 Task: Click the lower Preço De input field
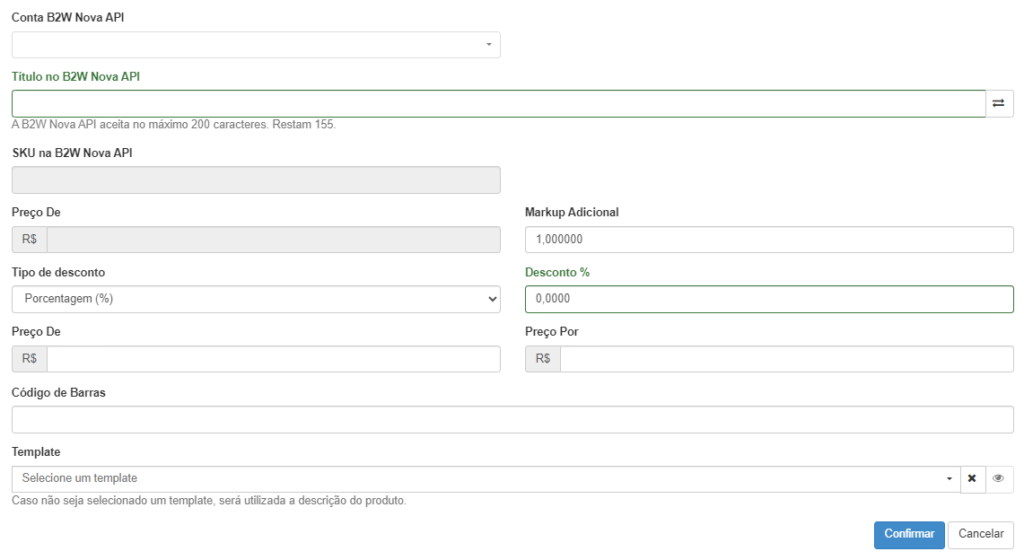click(x=274, y=359)
